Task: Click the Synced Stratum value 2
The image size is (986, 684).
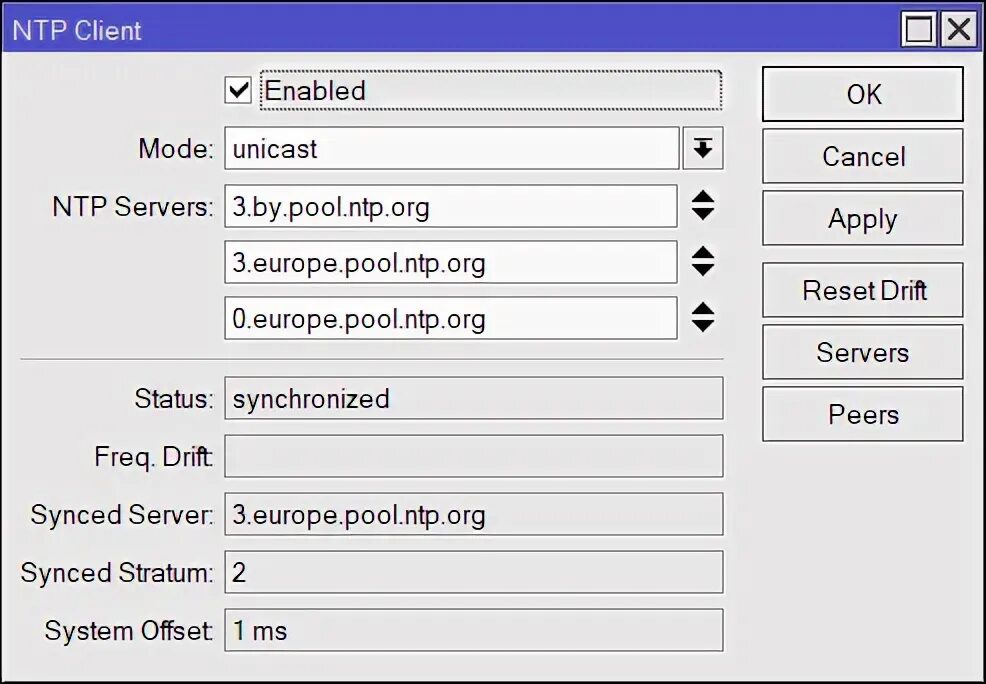Action: point(474,572)
